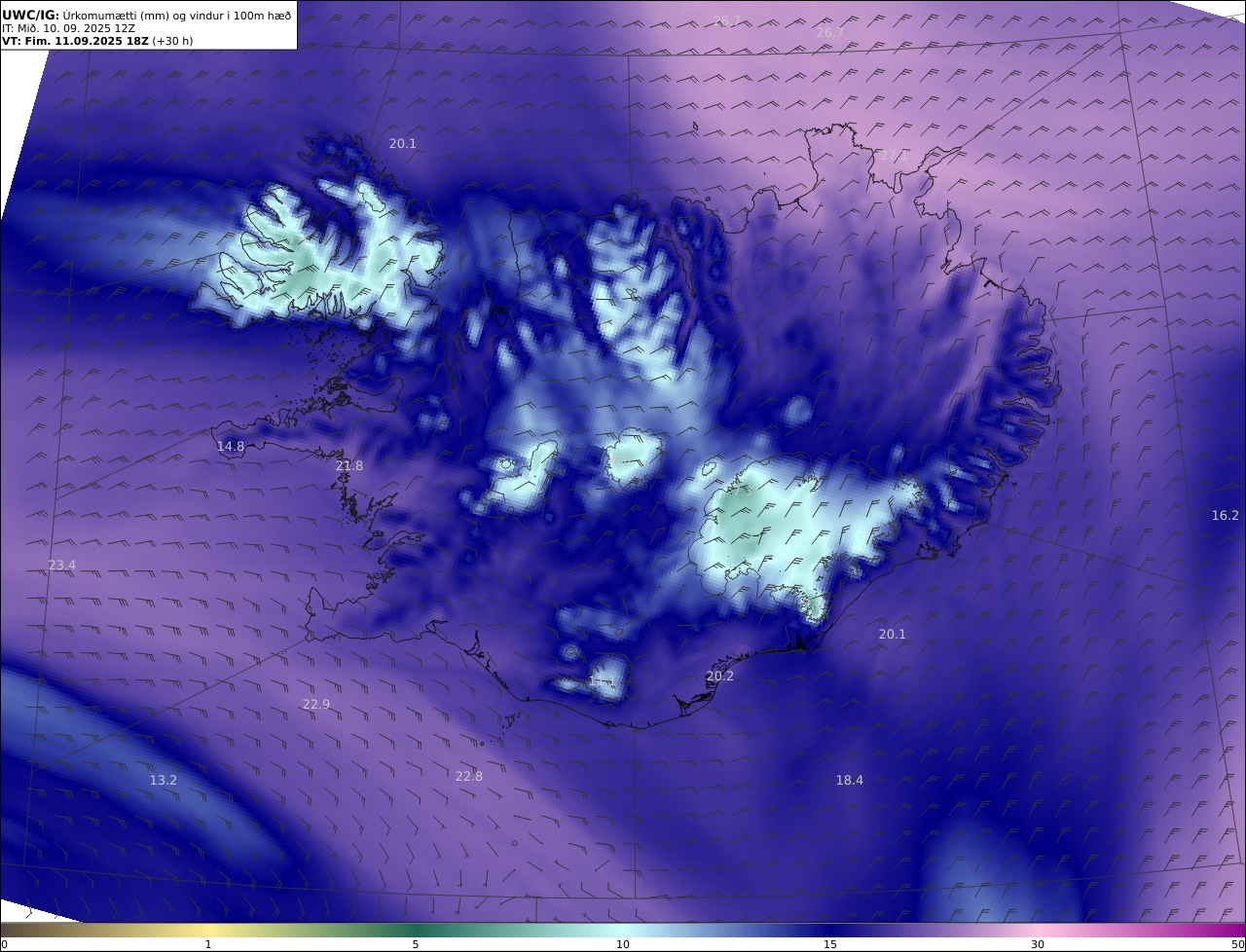1246x952 pixels.
Task: Click the 18.4 value label
Action: pyautogui.click(x=850, y=780)
